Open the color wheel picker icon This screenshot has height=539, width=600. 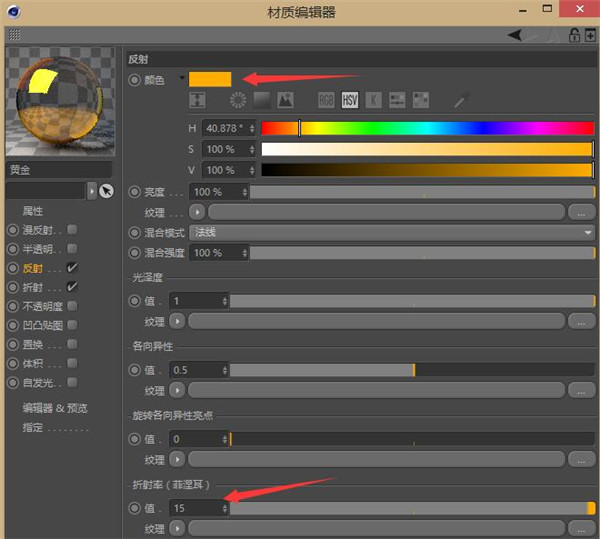coord(238,100)
